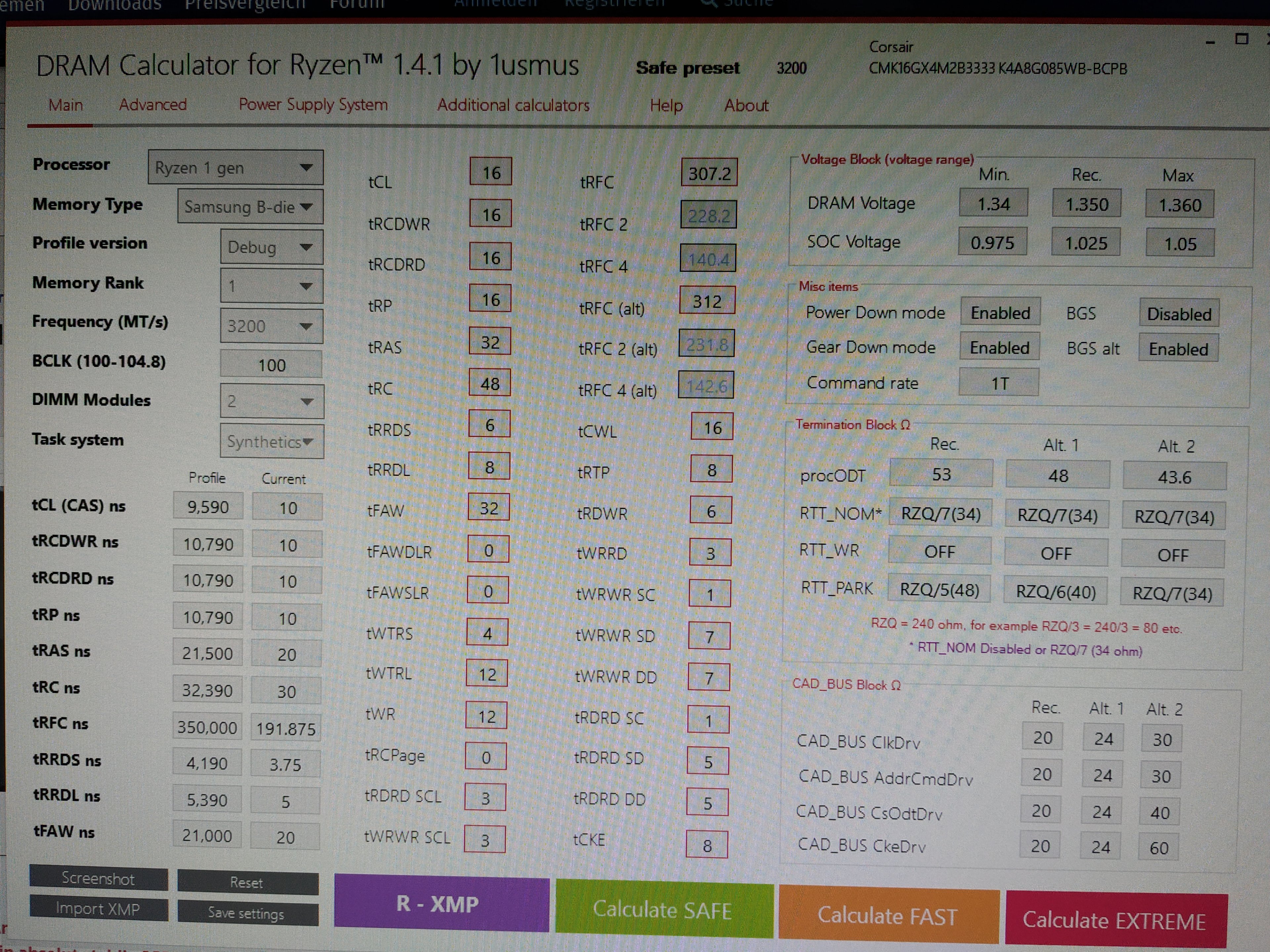Image resolution: width=1270 pixels, height=952 pixels.
Task: Click the Import XMP button
Action: pos(98,908)
